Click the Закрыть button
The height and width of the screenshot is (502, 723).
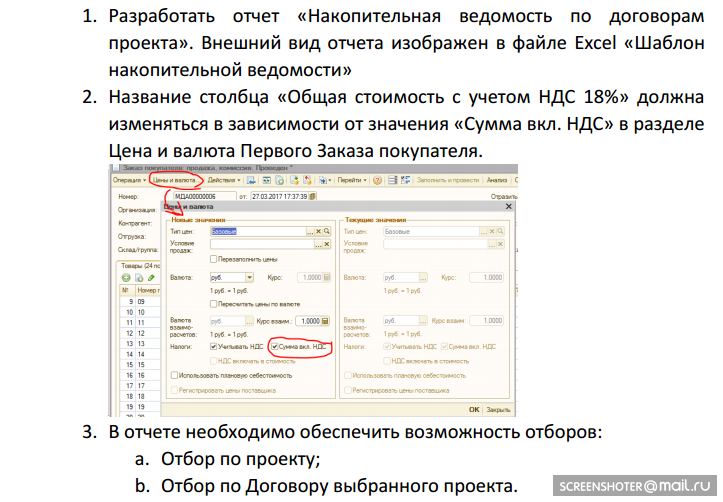pyautogui.click(x=498, y=409)
